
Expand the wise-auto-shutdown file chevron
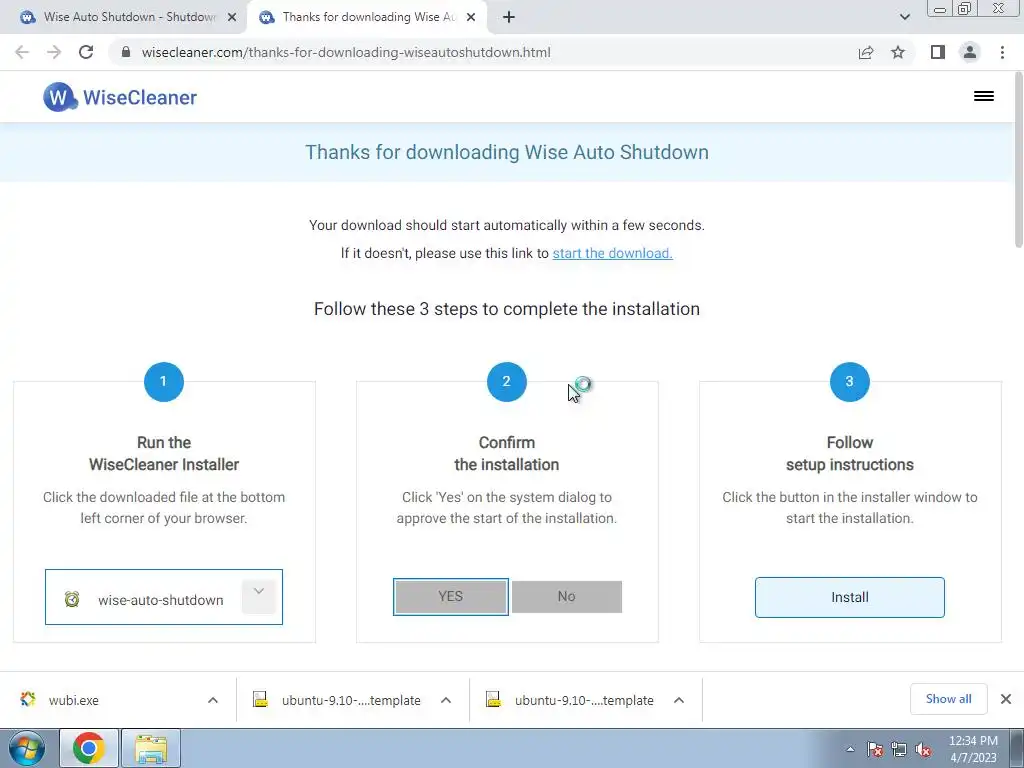(259, 595)
